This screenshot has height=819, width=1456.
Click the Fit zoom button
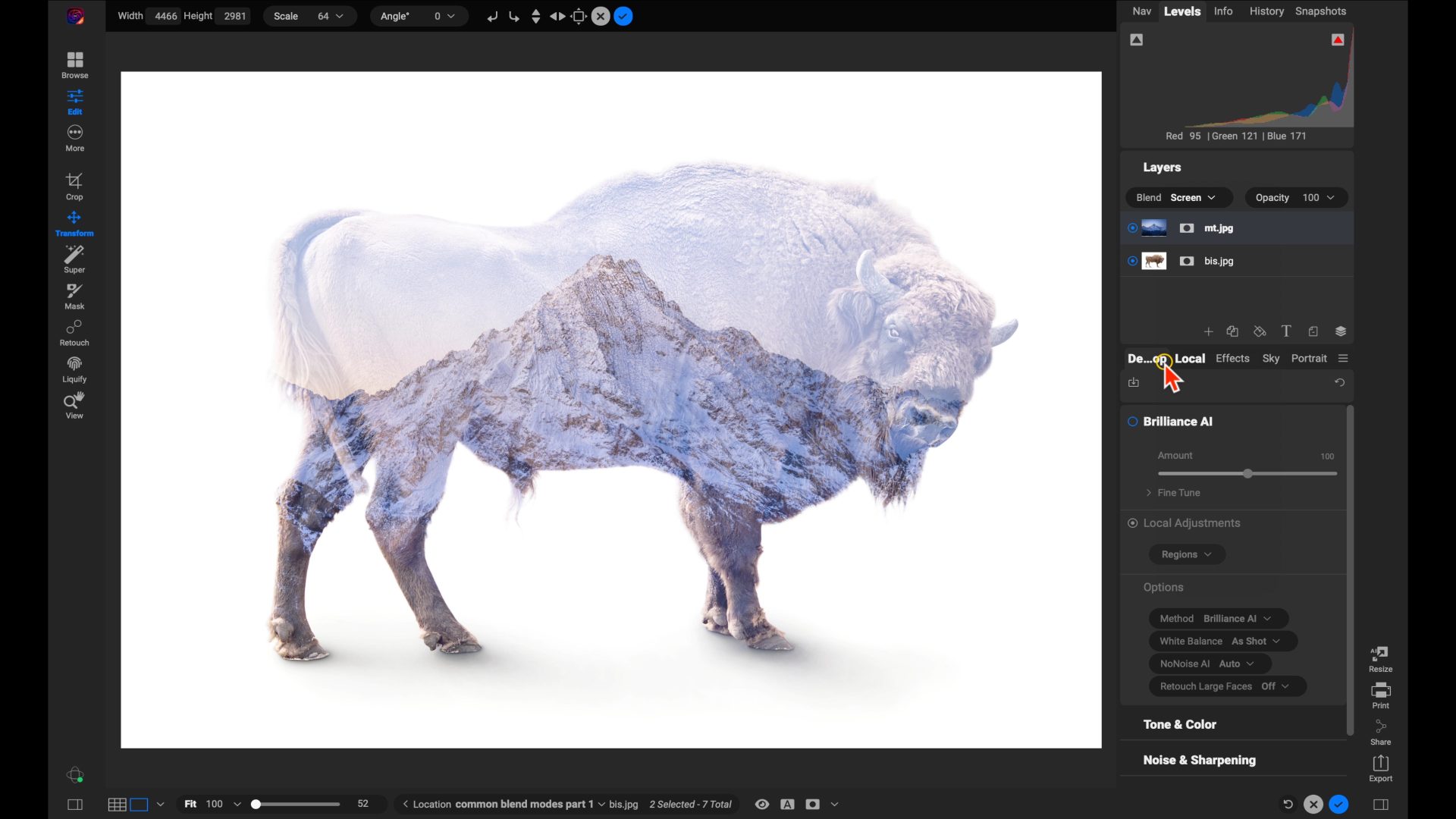click(x=190, y=804)
